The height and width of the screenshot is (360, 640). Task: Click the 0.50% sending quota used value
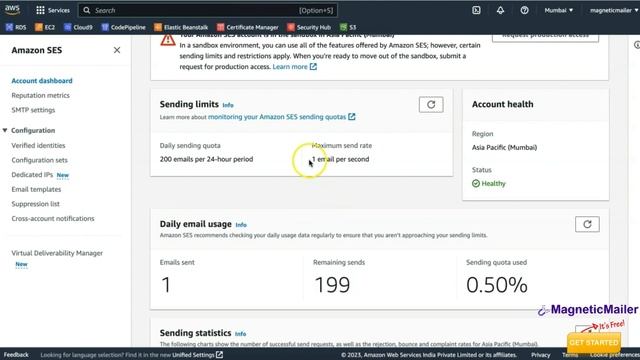pyautogui.click(x=497, y=284)
